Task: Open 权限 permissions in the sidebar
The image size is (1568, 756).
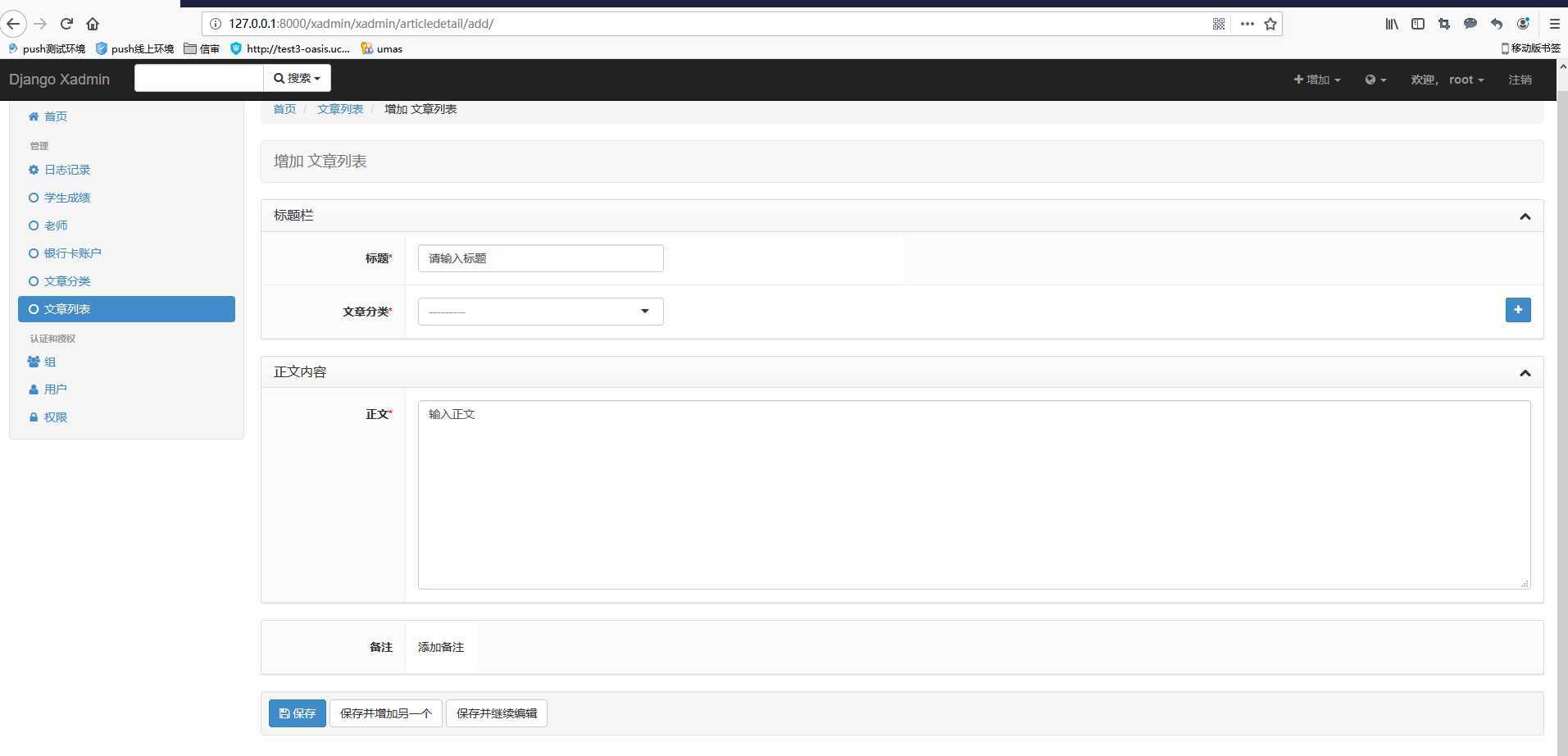Action: point(126,417)
